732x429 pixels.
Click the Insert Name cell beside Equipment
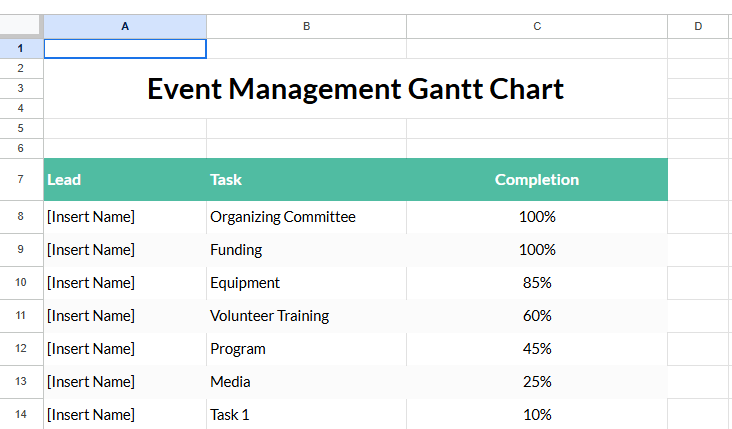click(x=91, y=283)
